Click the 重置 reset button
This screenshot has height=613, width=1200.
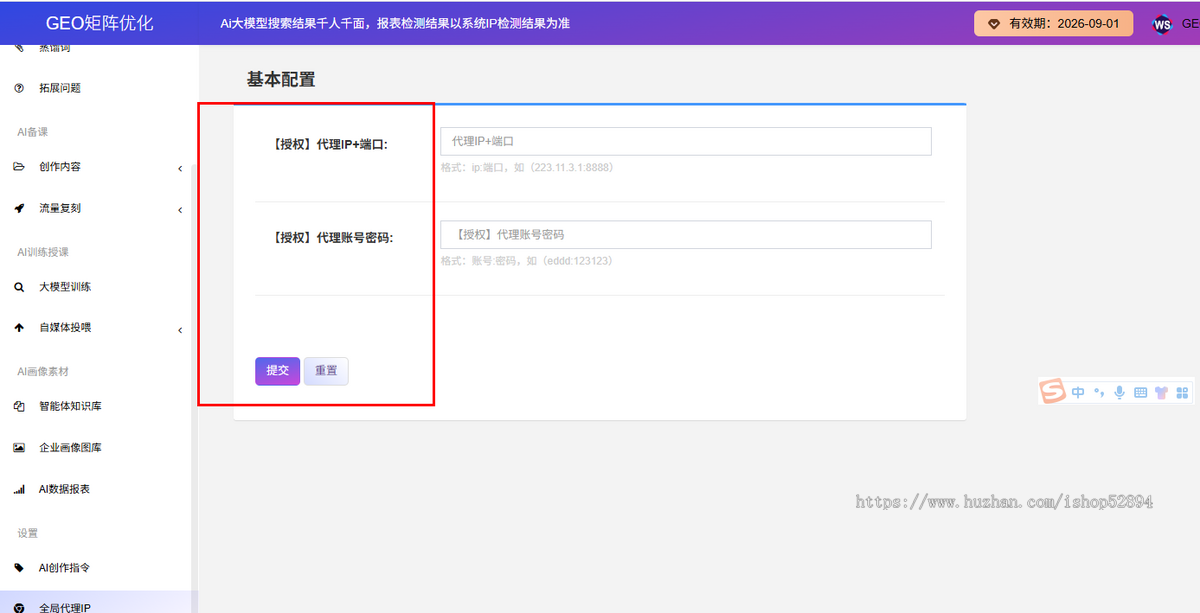click(x=326, y=371)
